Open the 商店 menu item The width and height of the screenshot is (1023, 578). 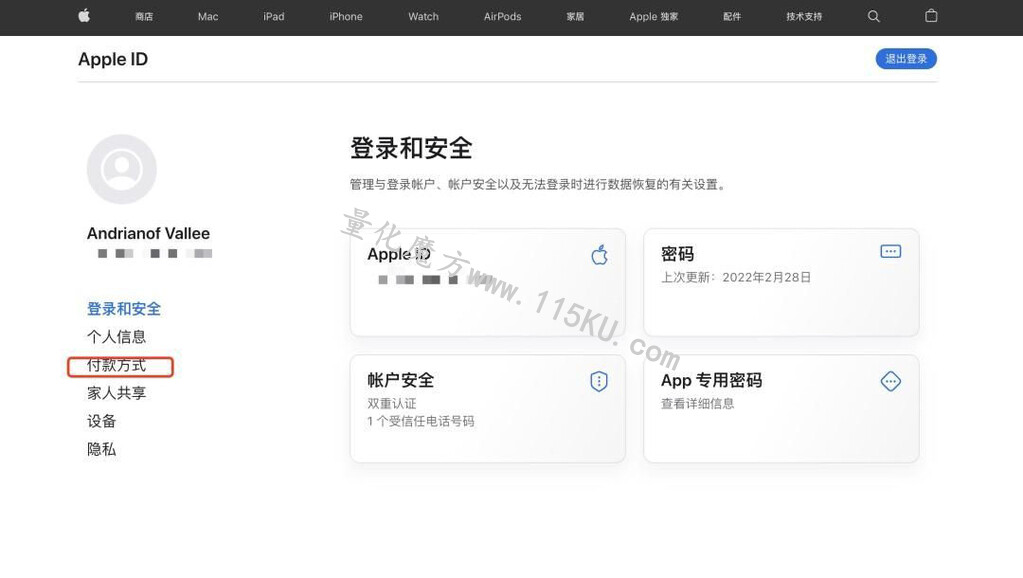144,17
